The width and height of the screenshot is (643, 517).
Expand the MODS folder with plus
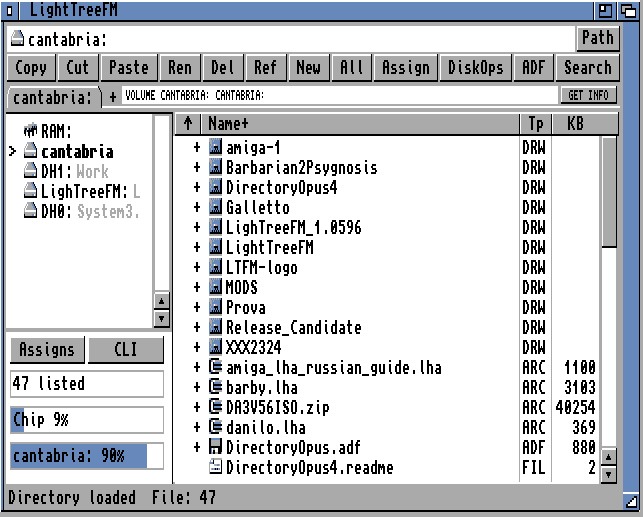pos(197,287)
